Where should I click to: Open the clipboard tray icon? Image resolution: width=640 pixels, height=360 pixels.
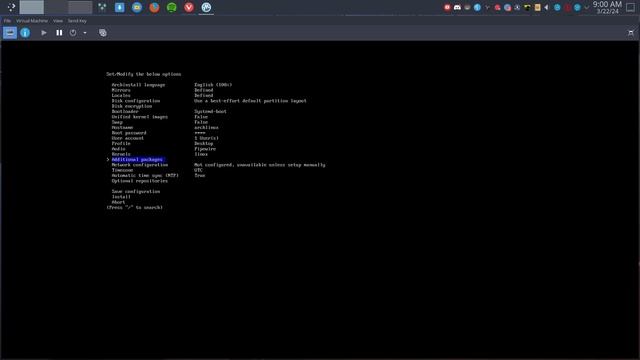[537, 7]
